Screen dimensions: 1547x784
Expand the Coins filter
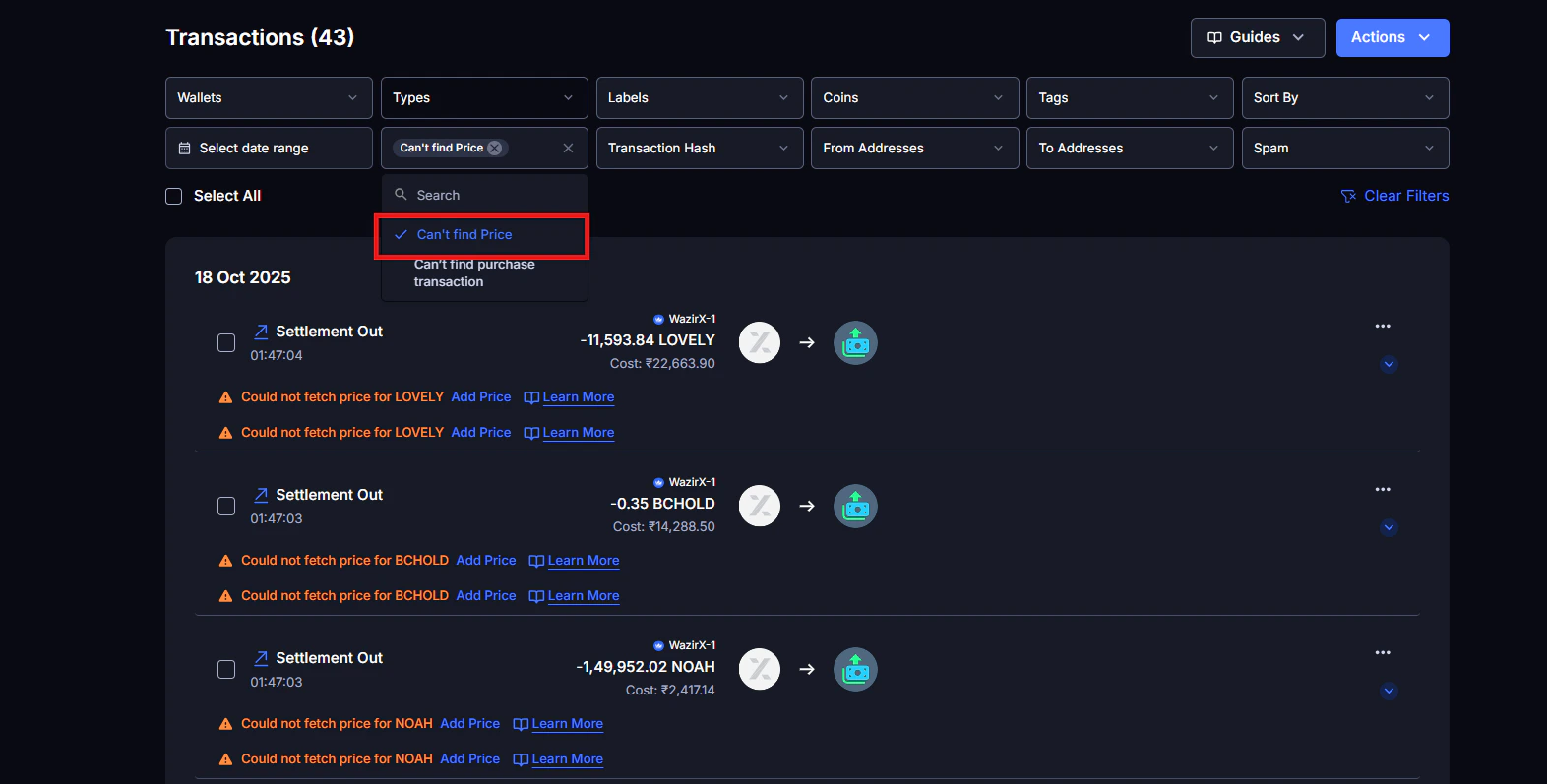point(914,98)
